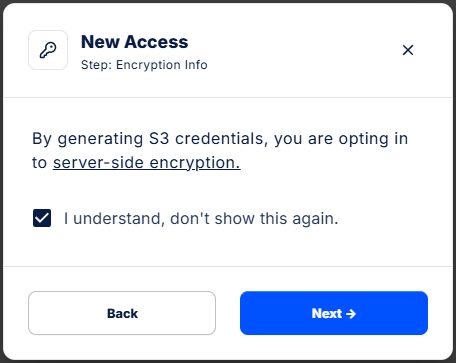The width and height of the screenshot is (456, 363).
Task: Click the phrase 'don't show this again'
Action: [254, 219]
